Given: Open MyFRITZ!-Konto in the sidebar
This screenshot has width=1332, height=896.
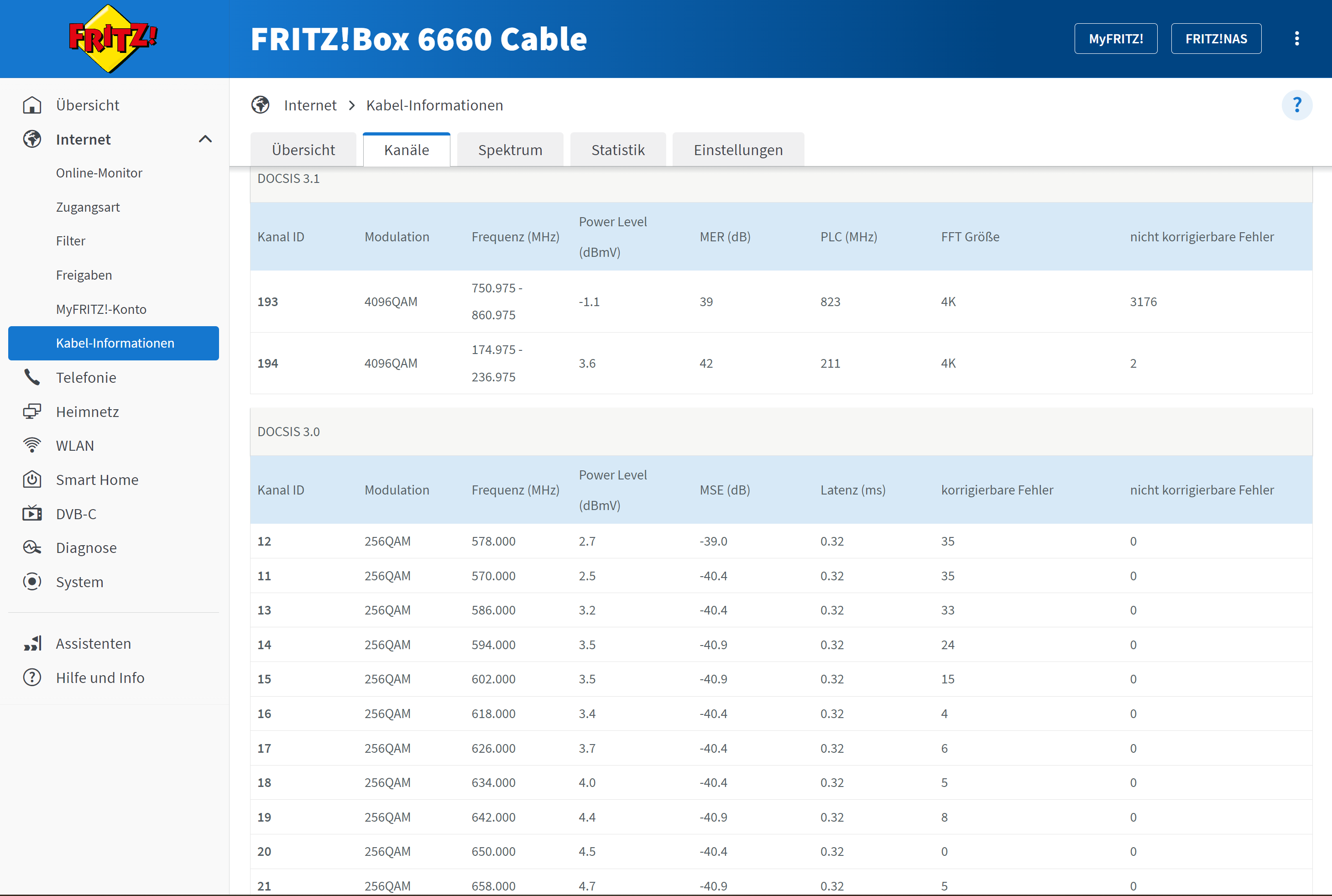Looking at the screenshot, I should coord(101,309).
